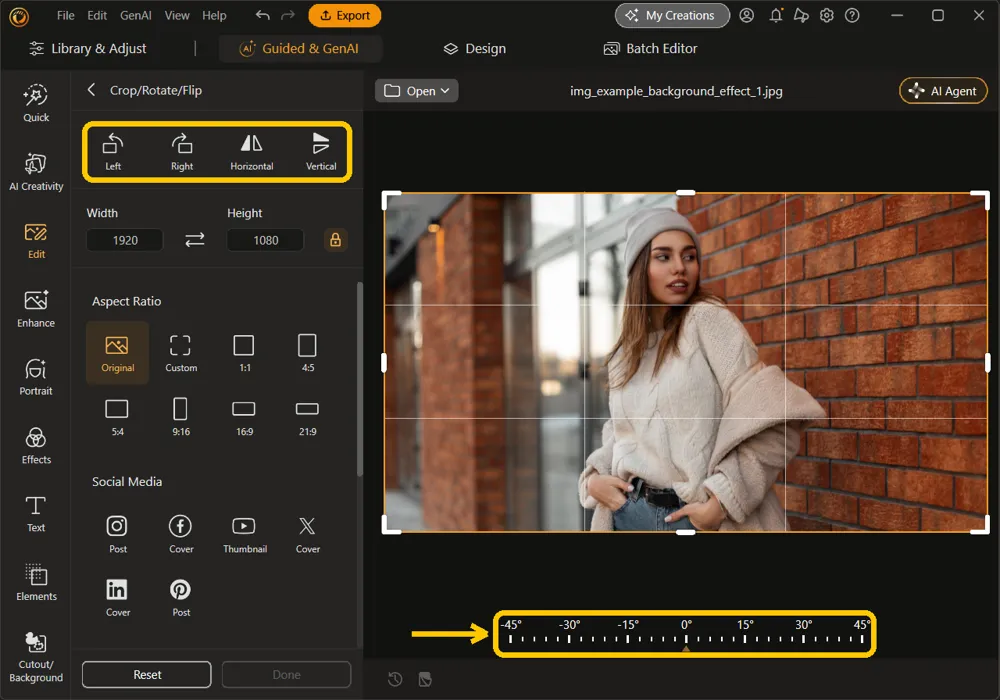Select X Cover preset
The width and height of the screenshot is (1000, 700).
[x=307, y=534]
